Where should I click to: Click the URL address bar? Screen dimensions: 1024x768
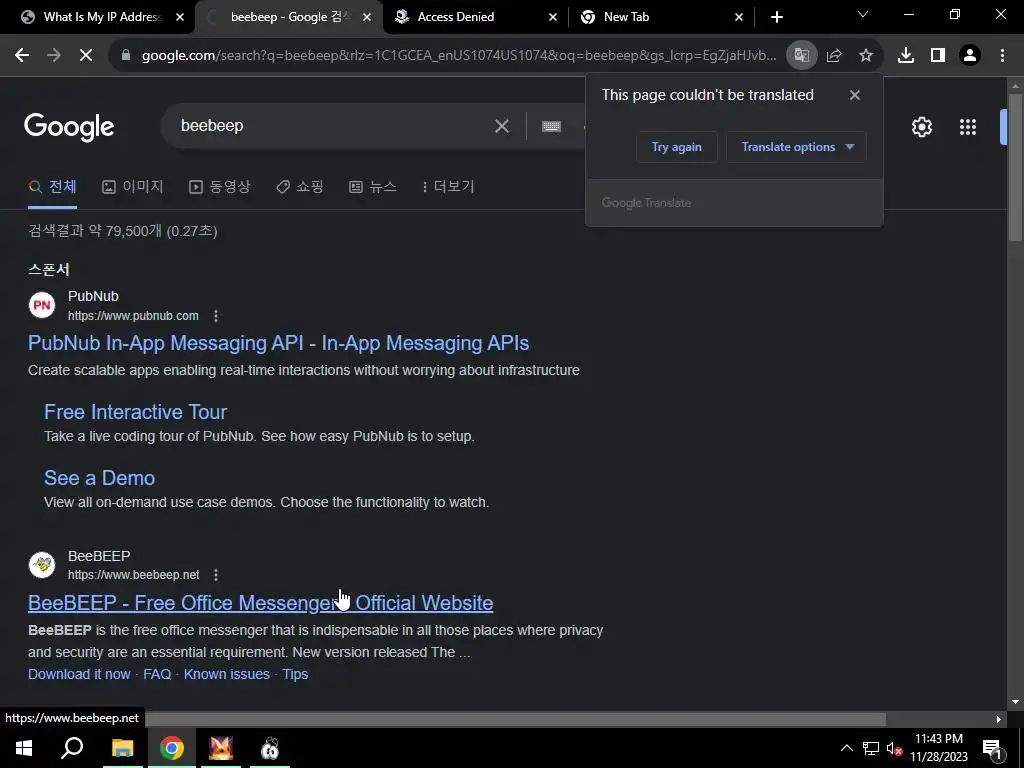pos(458,56)
